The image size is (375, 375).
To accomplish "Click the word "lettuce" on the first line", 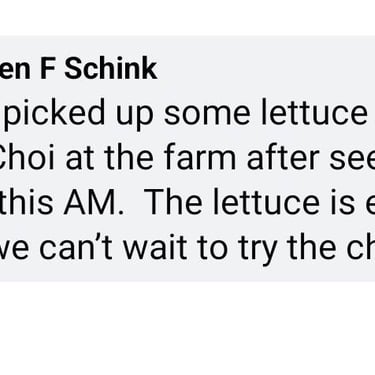I will [x=314, y=112].
